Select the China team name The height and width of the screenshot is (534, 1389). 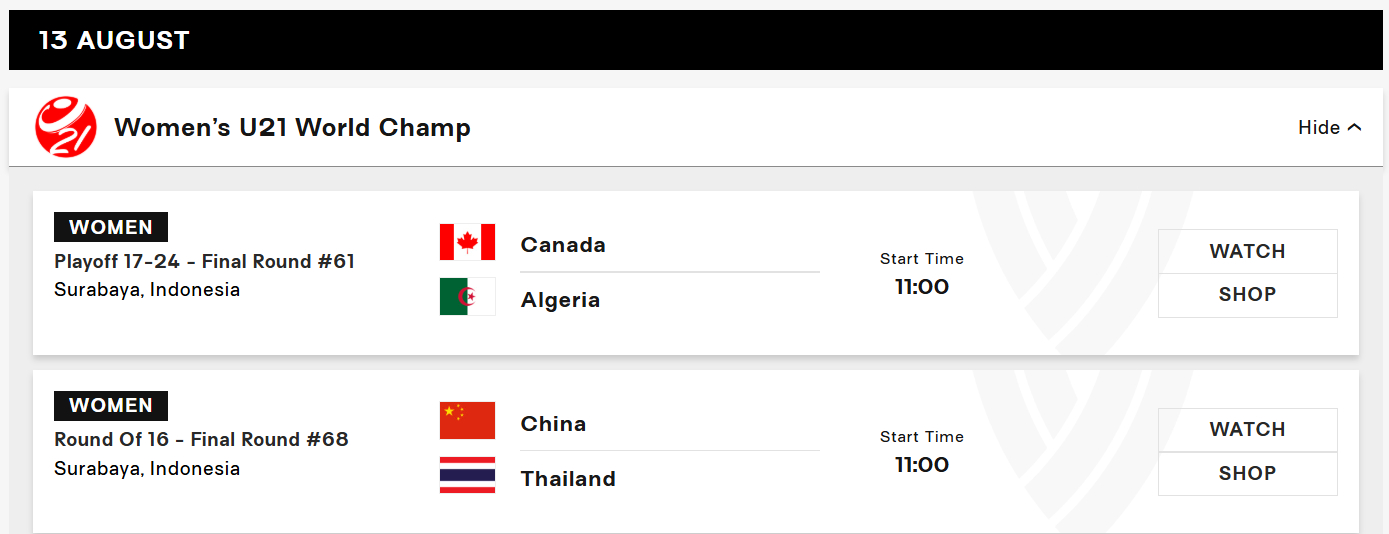553,424
